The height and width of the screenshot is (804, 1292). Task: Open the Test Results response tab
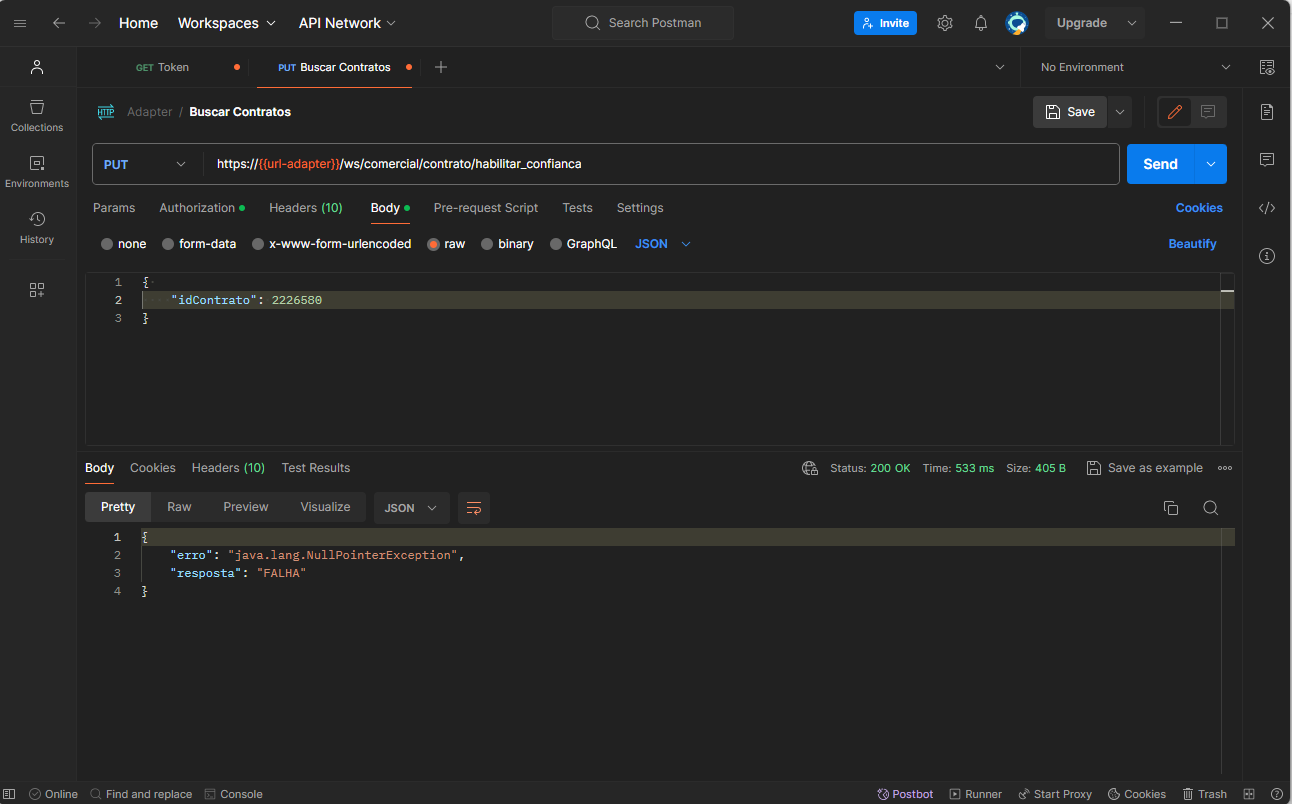316,468
